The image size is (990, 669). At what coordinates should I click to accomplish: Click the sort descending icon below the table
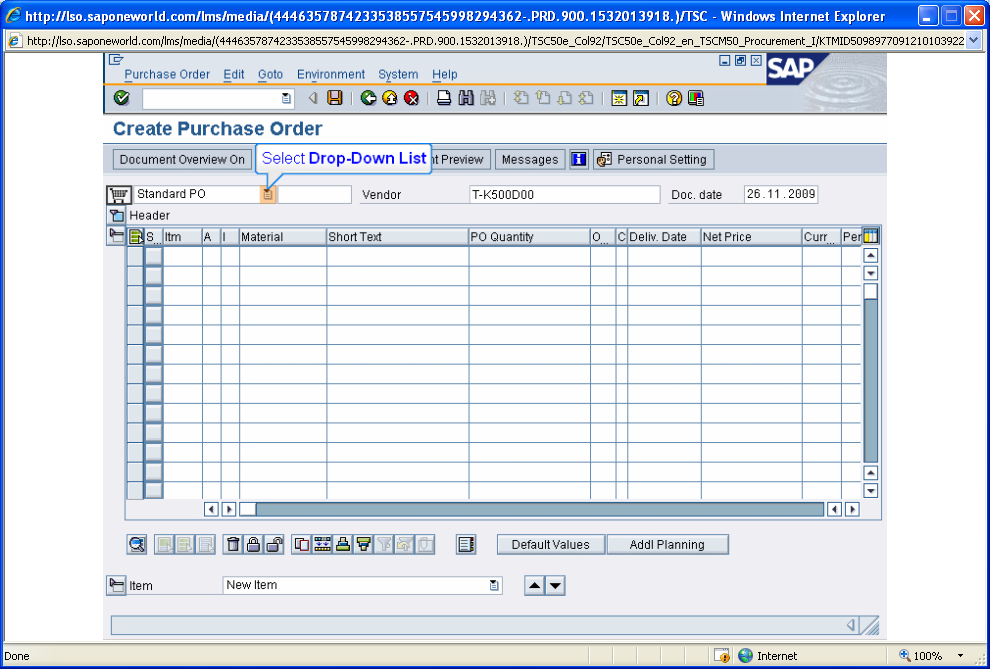pos(363,544)
